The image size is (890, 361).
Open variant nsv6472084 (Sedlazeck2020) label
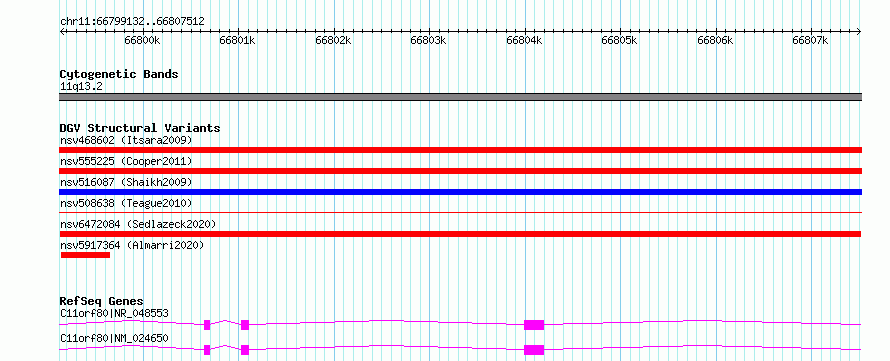(138, 224)
